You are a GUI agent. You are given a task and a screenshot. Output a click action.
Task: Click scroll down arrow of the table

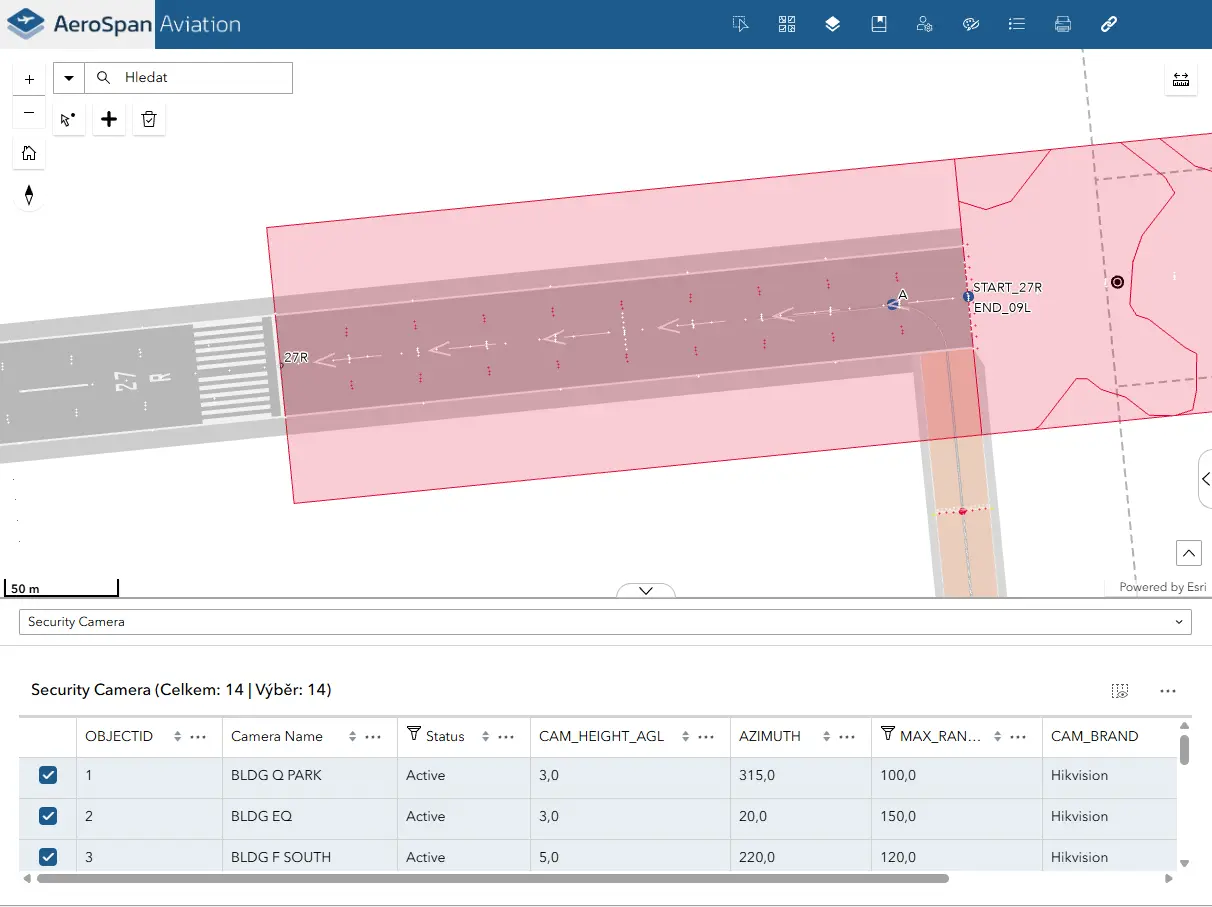(x=1184, y=863)
